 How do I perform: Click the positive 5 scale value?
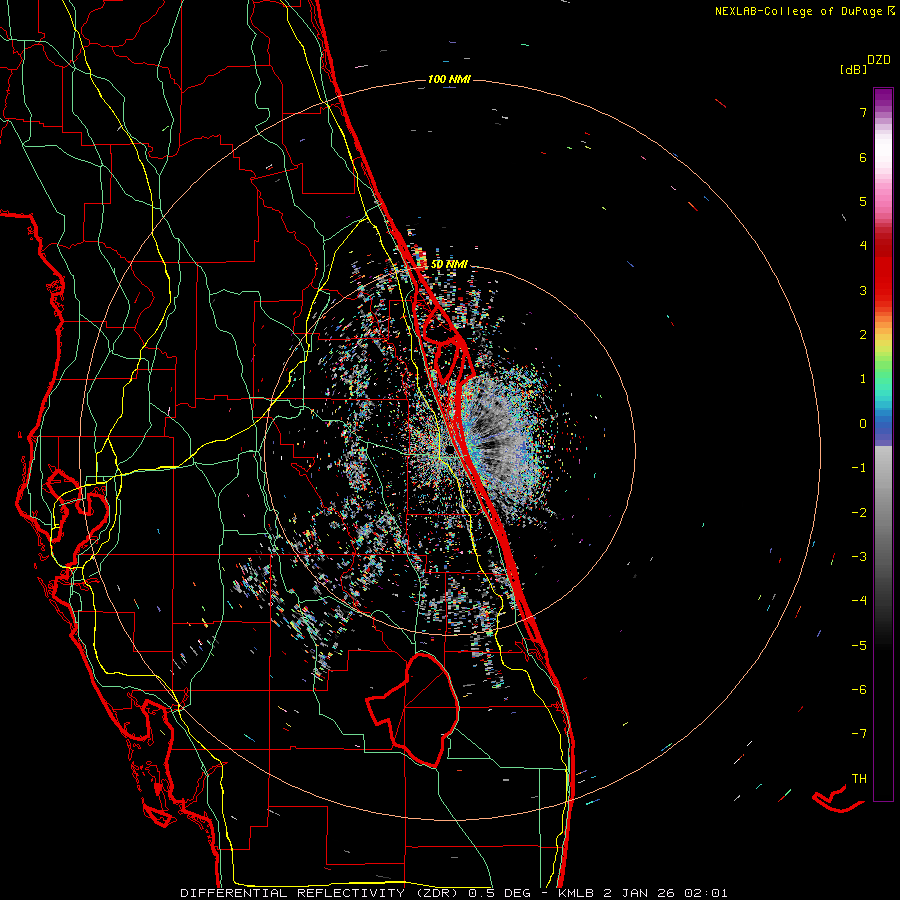(x=863, y=201)
